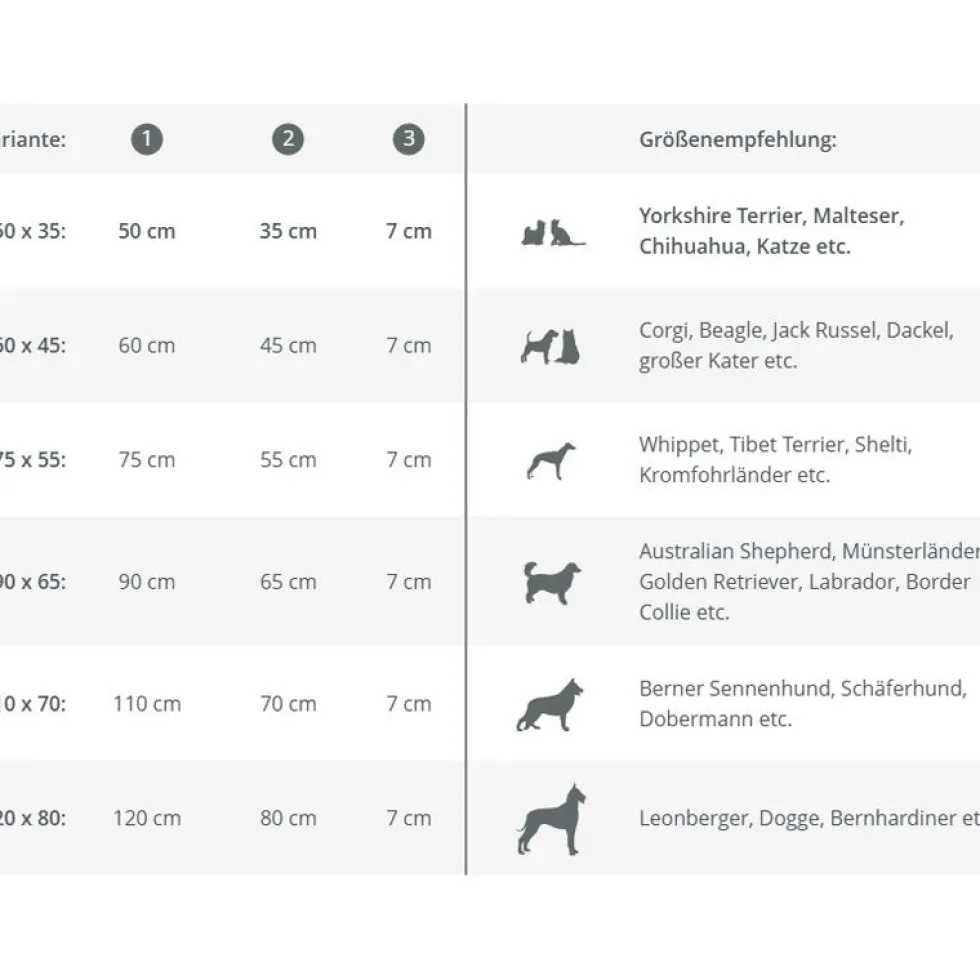Click the numbered circle 1 icon

pos(147,139)
